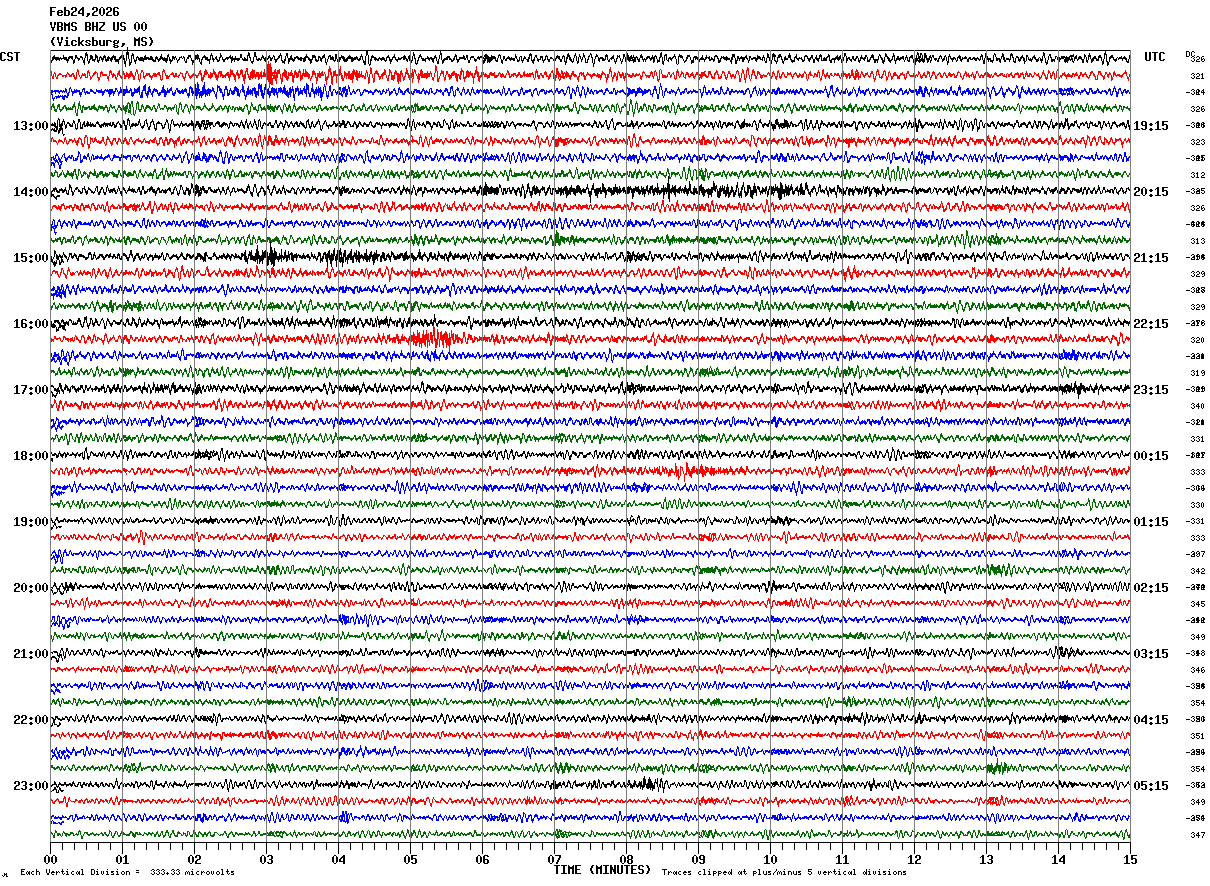The height and width of the screenshot is (886, 1210).
Task: Click the TIME (MINUTES) axis title
Action: pyautogui.click(x=602, y=870)
